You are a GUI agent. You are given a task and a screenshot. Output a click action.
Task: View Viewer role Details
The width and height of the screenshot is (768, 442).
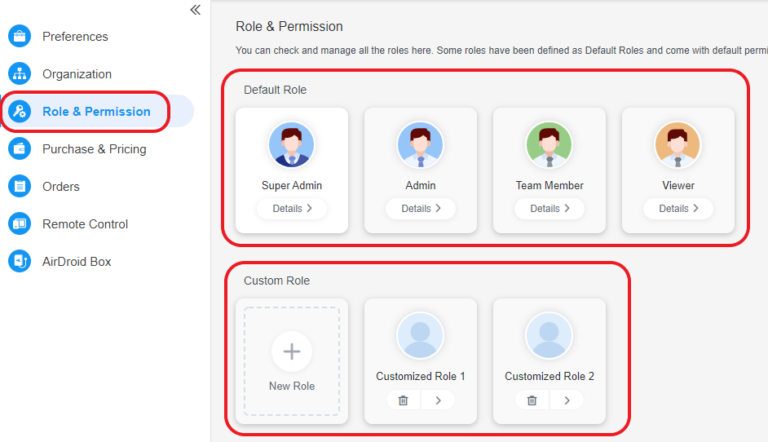pos(678,209)
